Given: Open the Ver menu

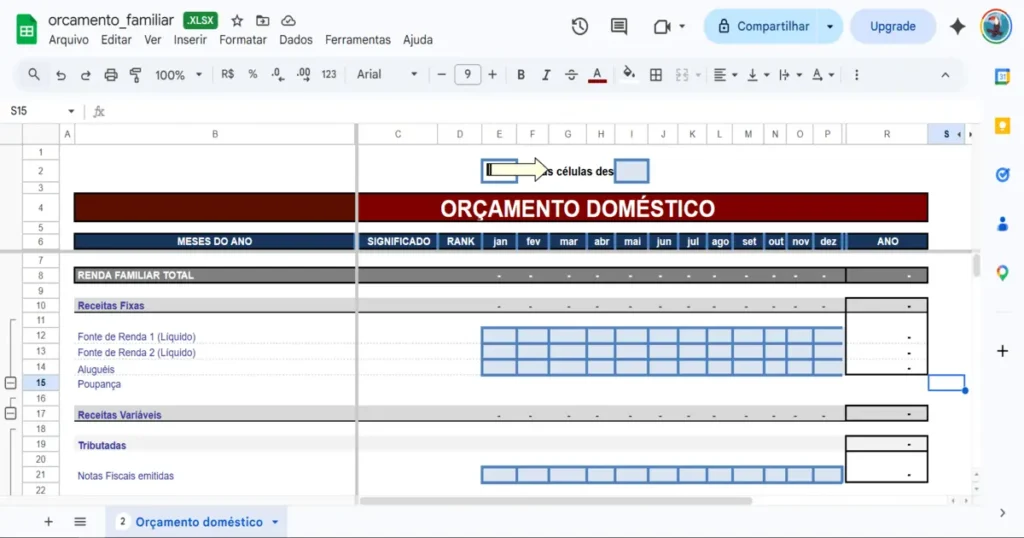Looking at the screenshot, I should [153, 40].
